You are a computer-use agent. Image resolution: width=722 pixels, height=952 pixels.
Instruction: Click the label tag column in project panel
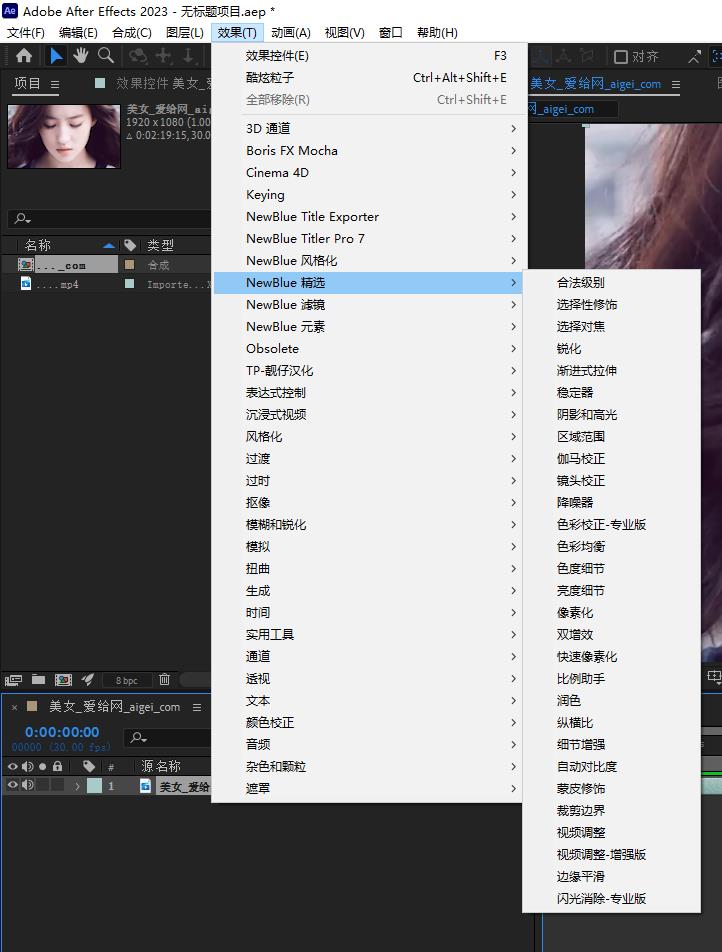point(130,245)
